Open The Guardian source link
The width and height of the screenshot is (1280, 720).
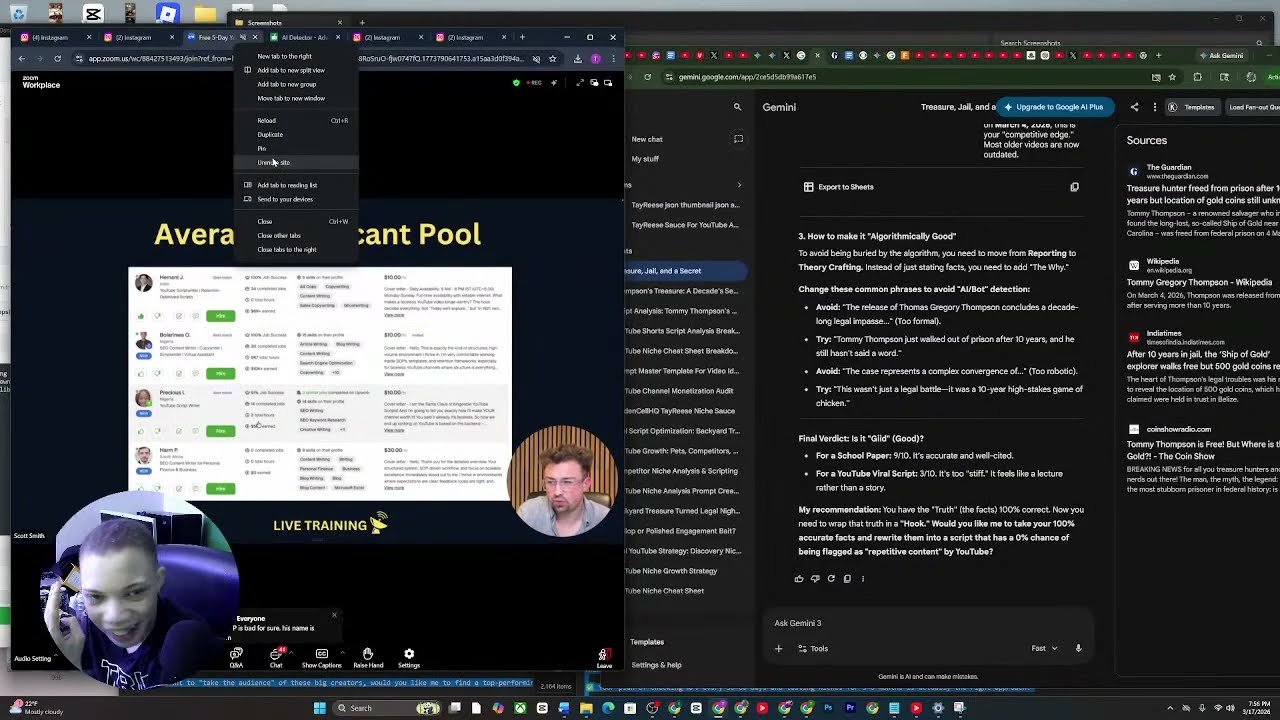[x=1169, y=168]
